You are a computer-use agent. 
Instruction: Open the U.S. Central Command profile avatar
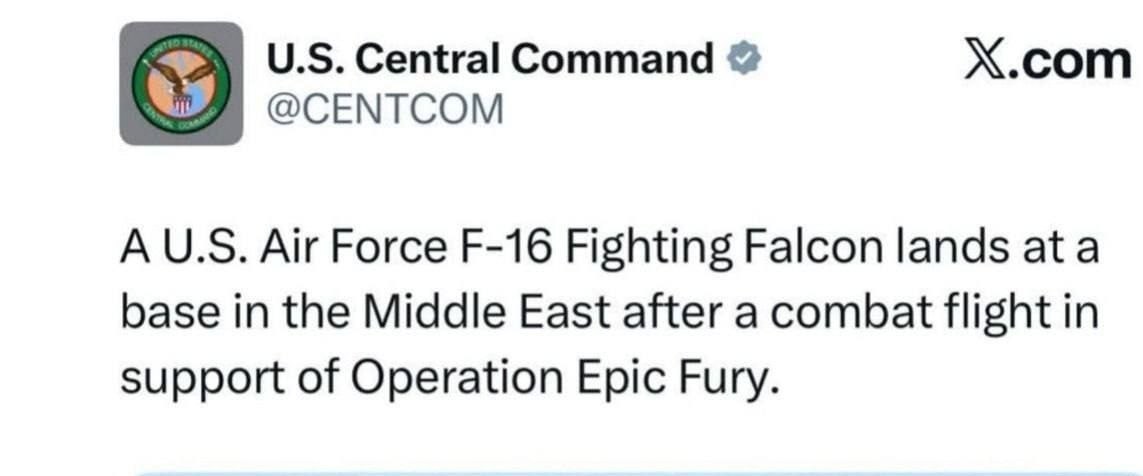pyautogui.click(x=181, y=84)
